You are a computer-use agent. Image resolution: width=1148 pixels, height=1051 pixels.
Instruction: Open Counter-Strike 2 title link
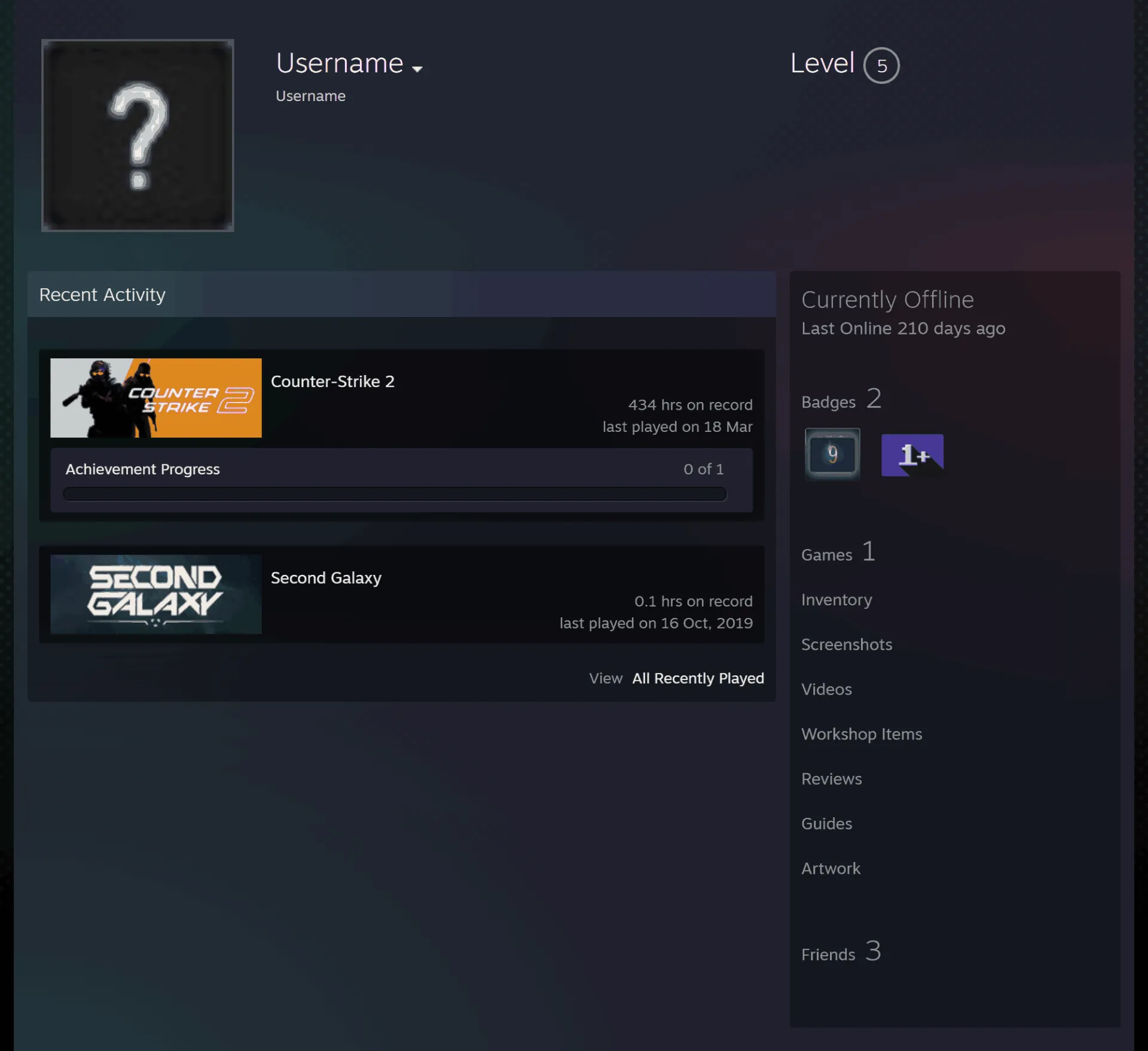click(332, 382)
